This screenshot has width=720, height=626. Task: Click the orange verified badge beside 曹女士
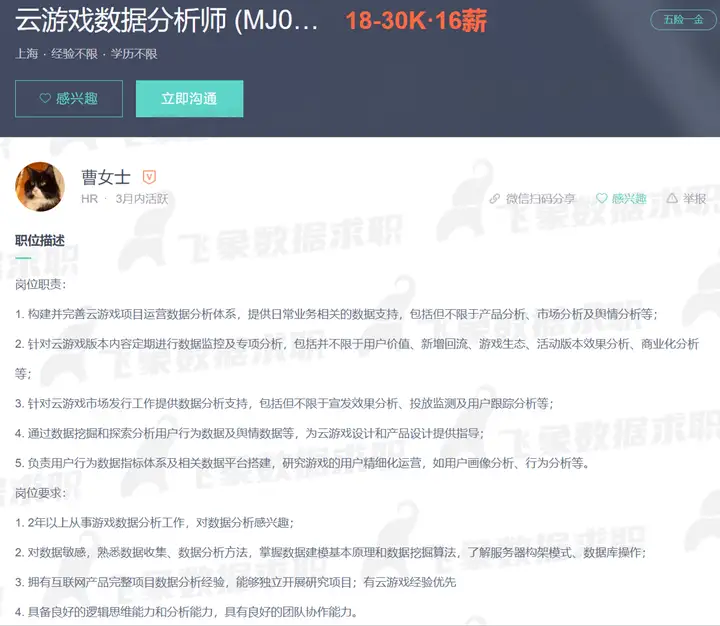coord(149,177)
